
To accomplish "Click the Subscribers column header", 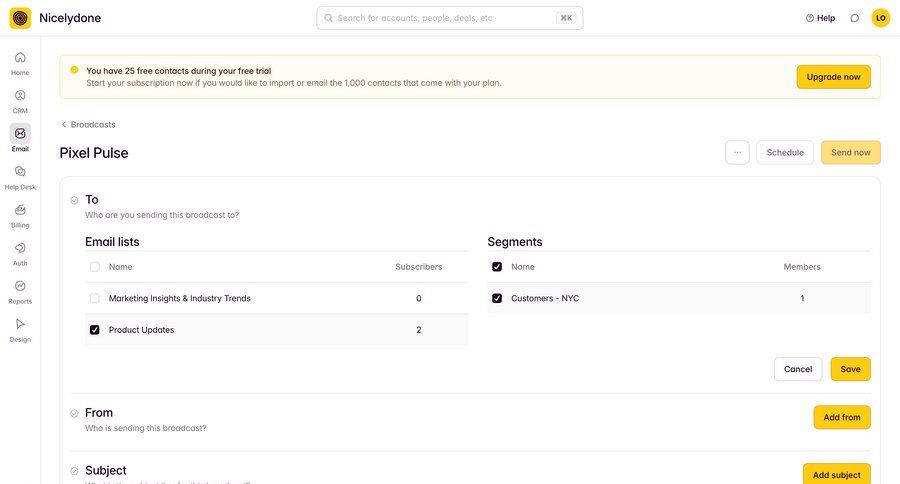I will coord(418,267).
